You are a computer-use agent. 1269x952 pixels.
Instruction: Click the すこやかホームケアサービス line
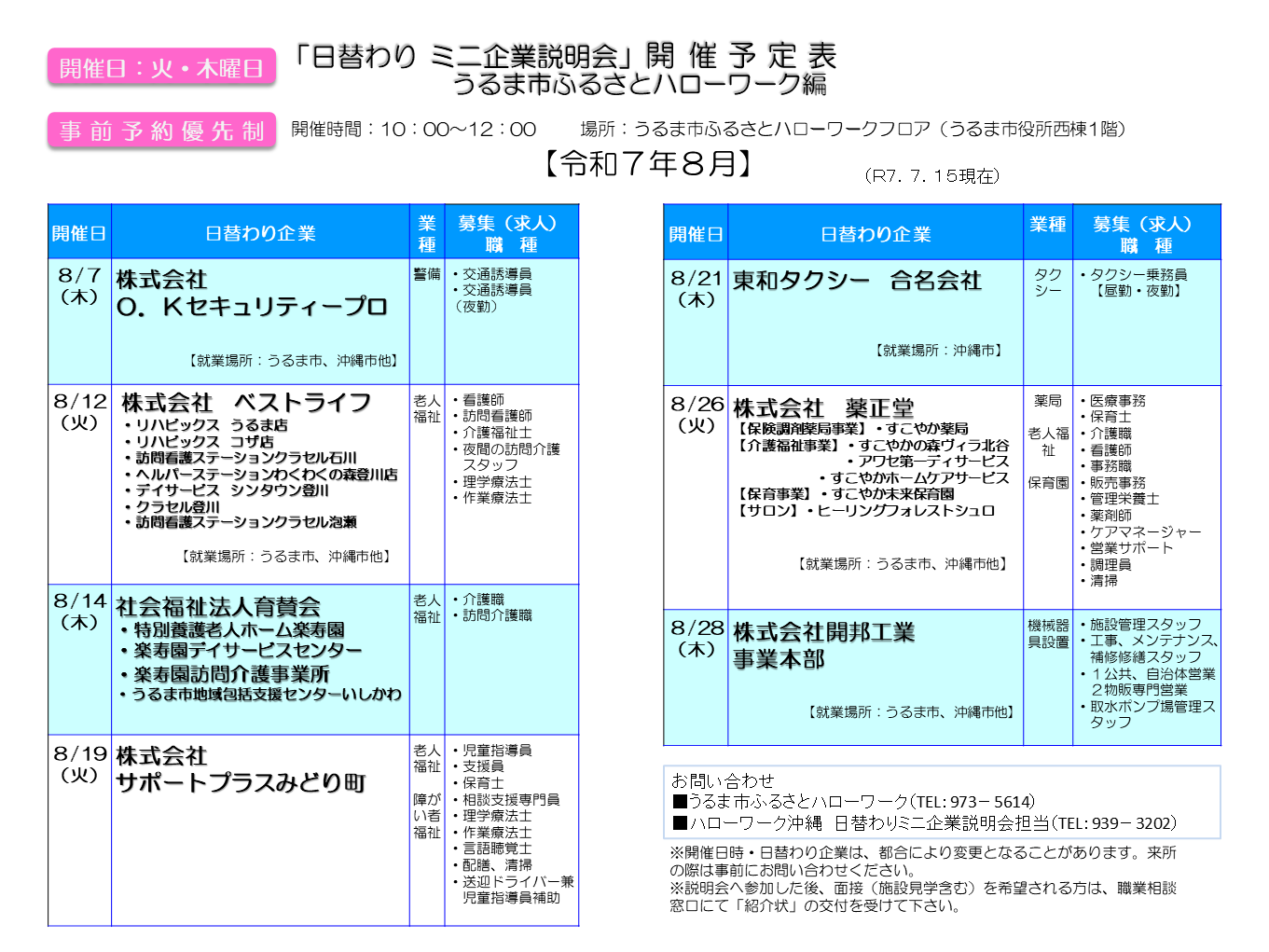pyautogui.click(x=914, y=478)
